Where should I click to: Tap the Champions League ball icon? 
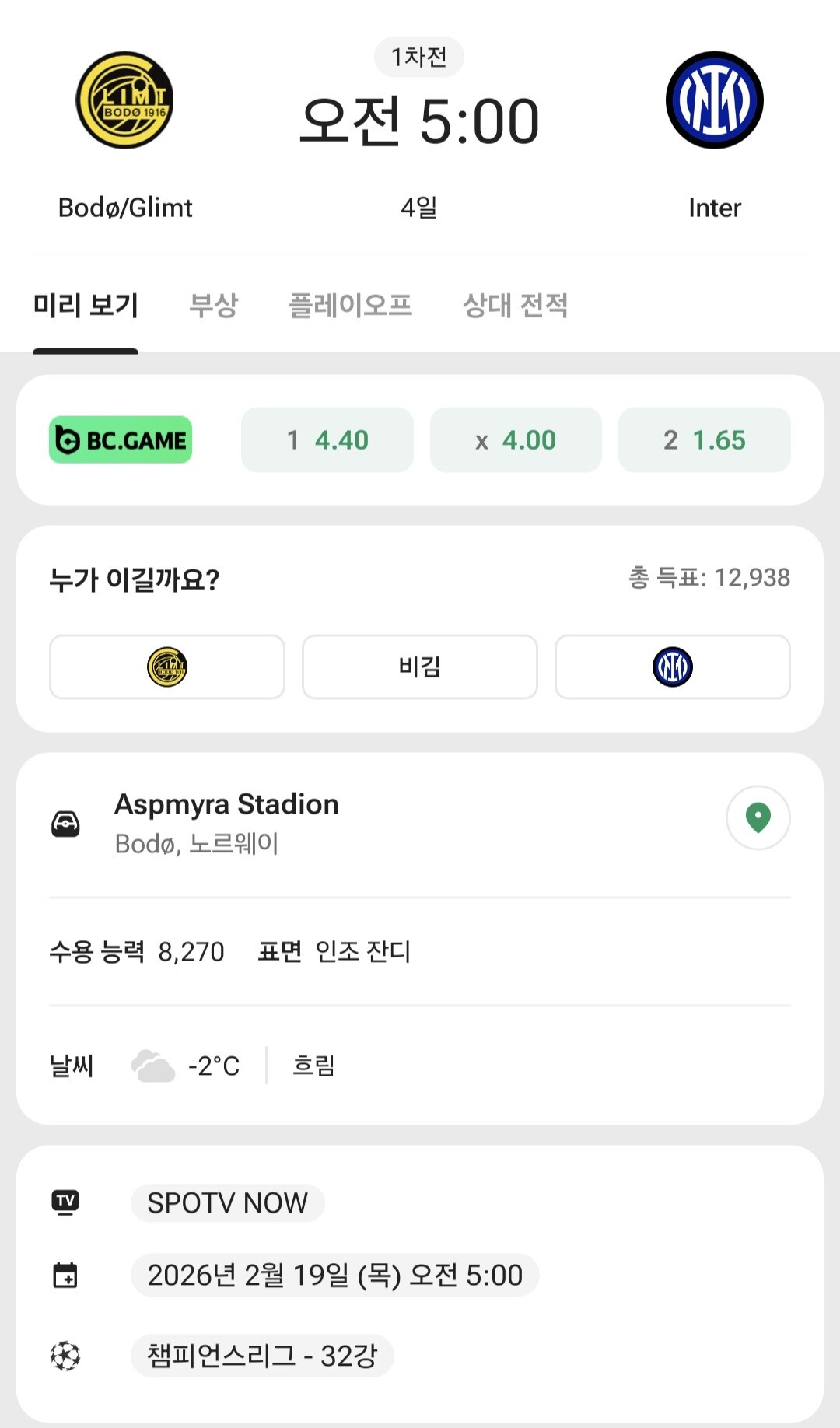[65, 1356]
